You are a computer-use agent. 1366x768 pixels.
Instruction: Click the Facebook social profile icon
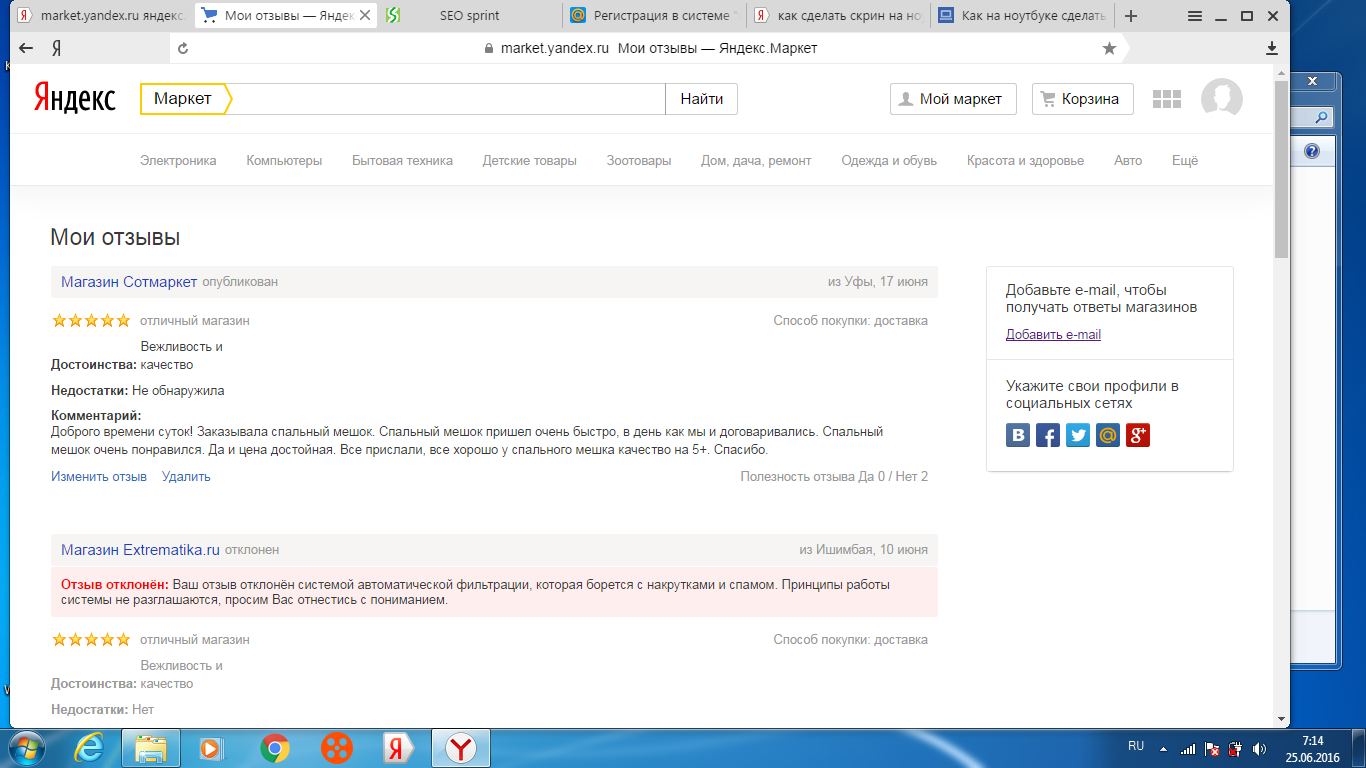[1048, 435]
